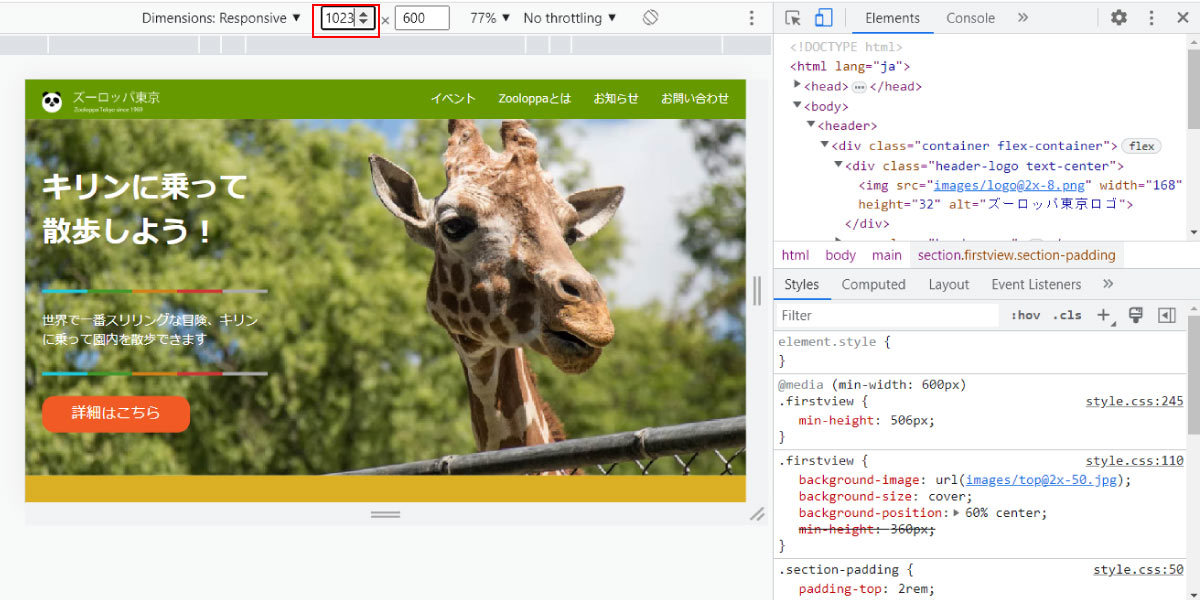This screenshot has width=1200, height=600.
Task: Toggle the :hov element state panel
Action: click(x=1026, y=315)
